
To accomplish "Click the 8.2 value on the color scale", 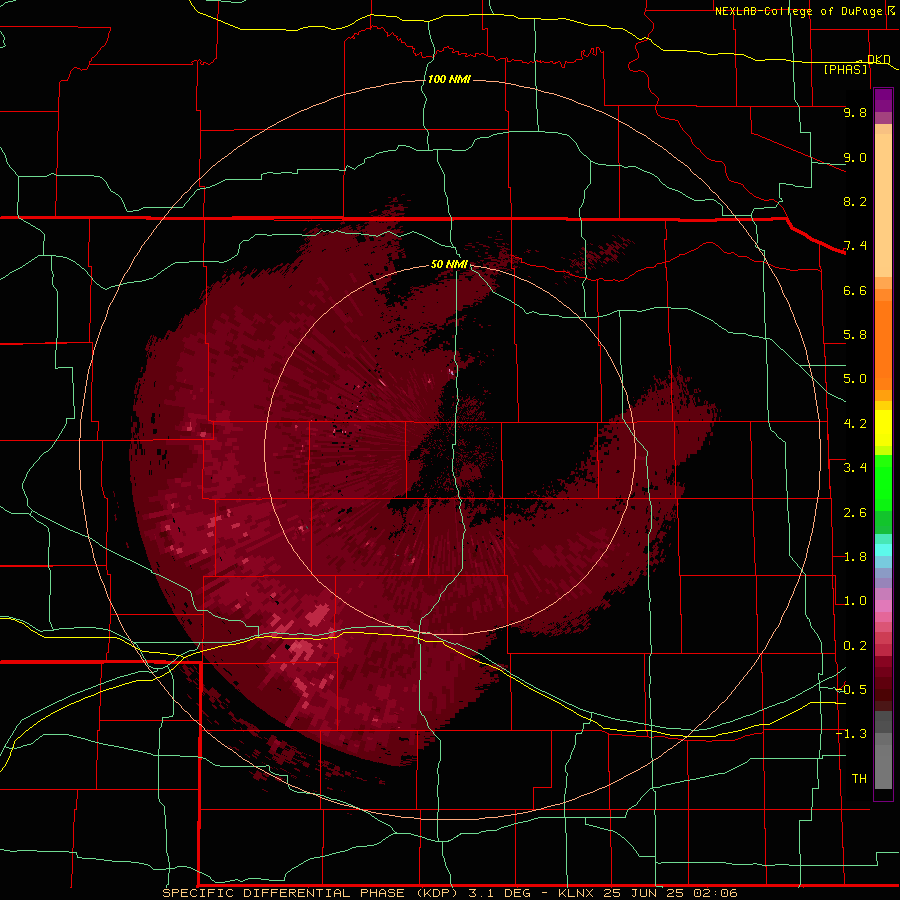I will (855, 201).
